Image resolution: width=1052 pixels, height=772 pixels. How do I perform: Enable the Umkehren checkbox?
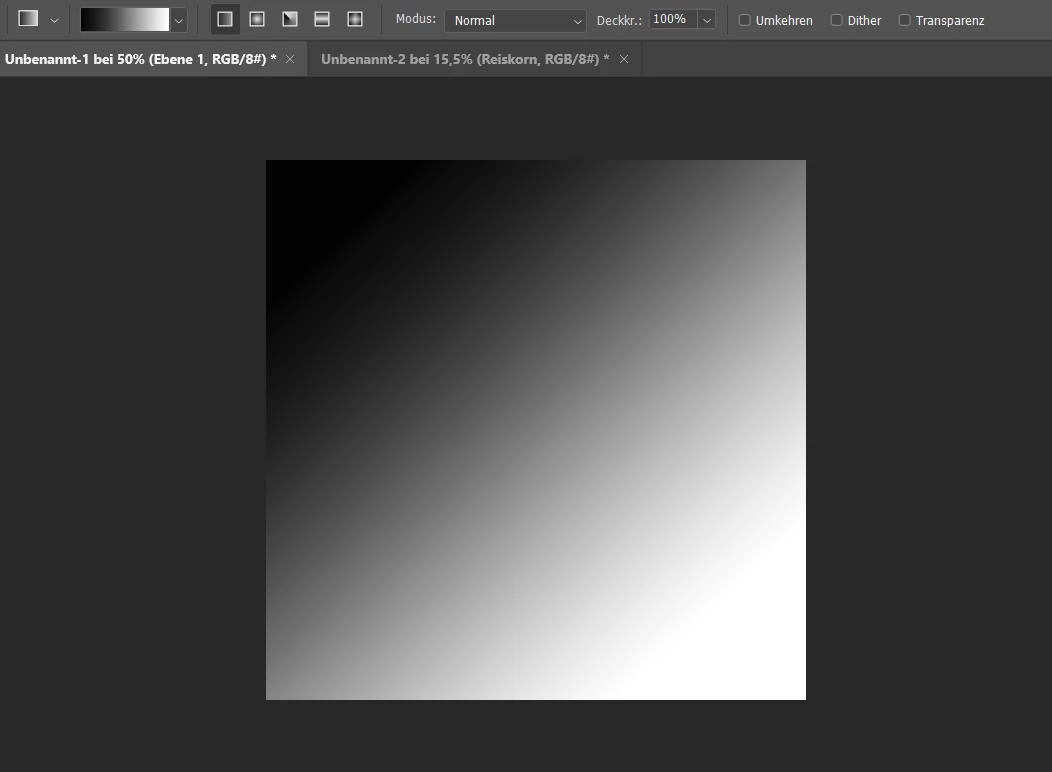(744, 20)
